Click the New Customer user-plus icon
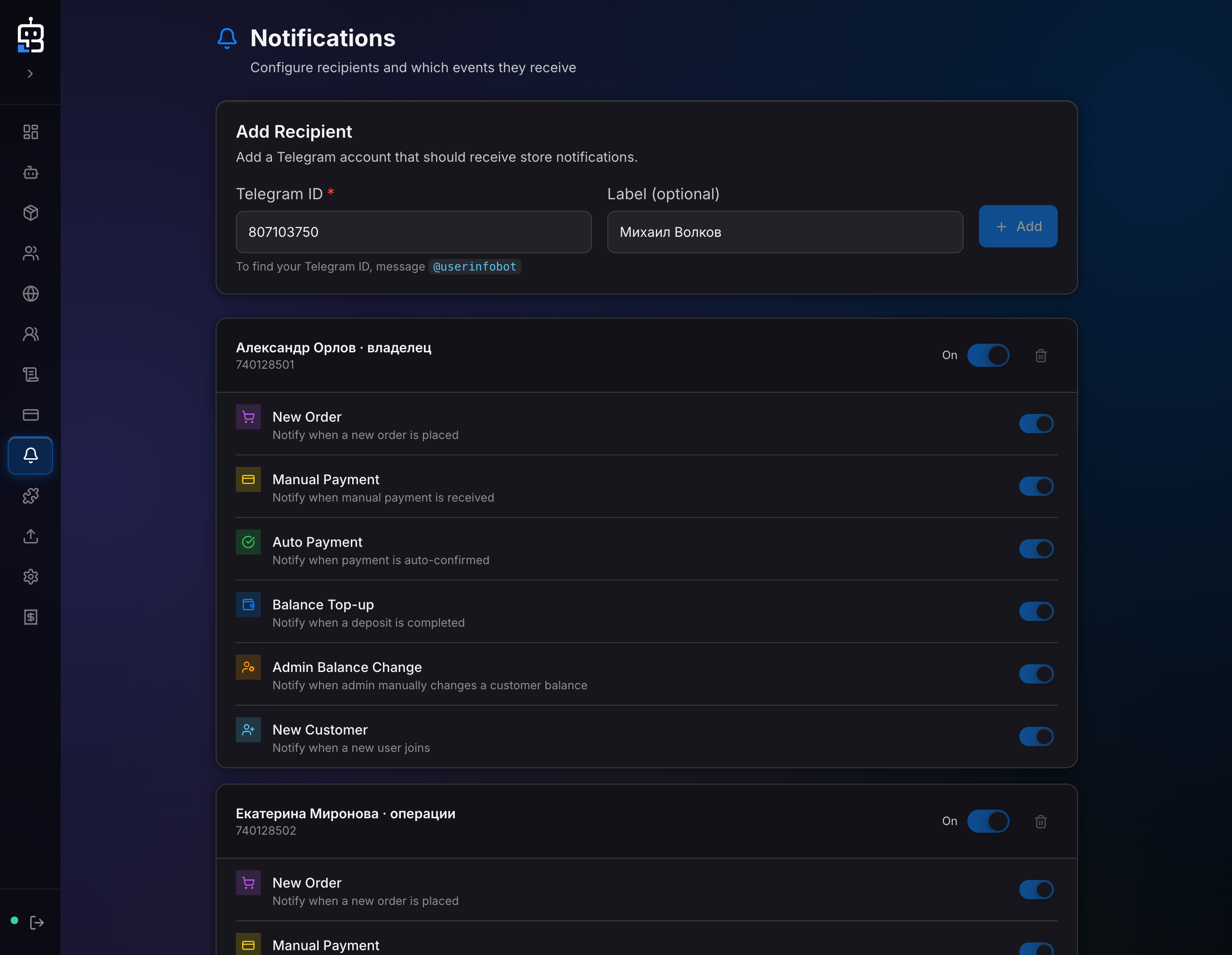This screenshot has height=955, width=1232. click(248, 729)
